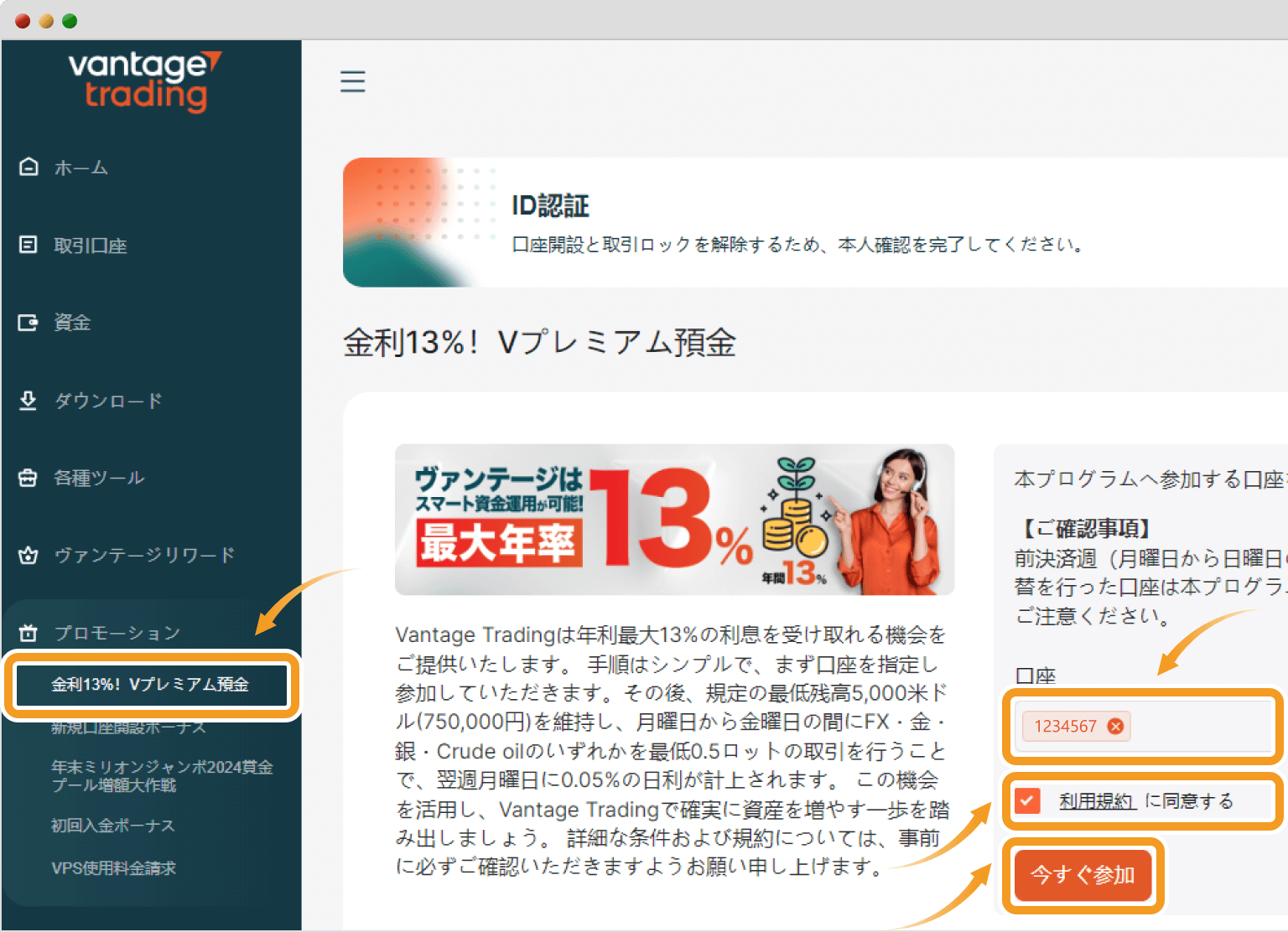Viewport: 1288px width, 932px height.
Task: Remove account 1234567 using its x icon
Action: tap(1115, 727)
